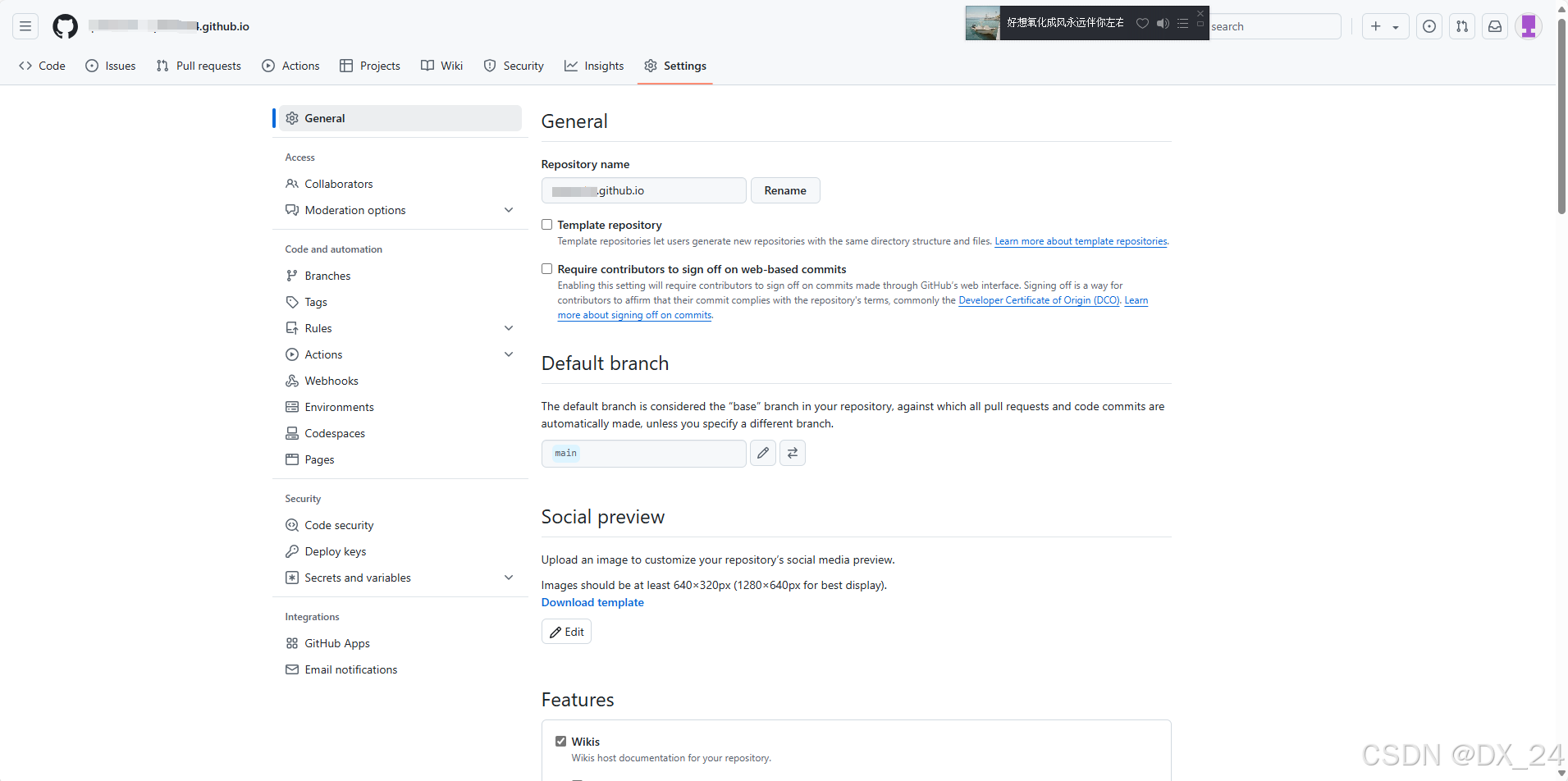Viewport: 1568px width, 781px height.
Task: Click Edit social preview button
Action: (566, 632)
